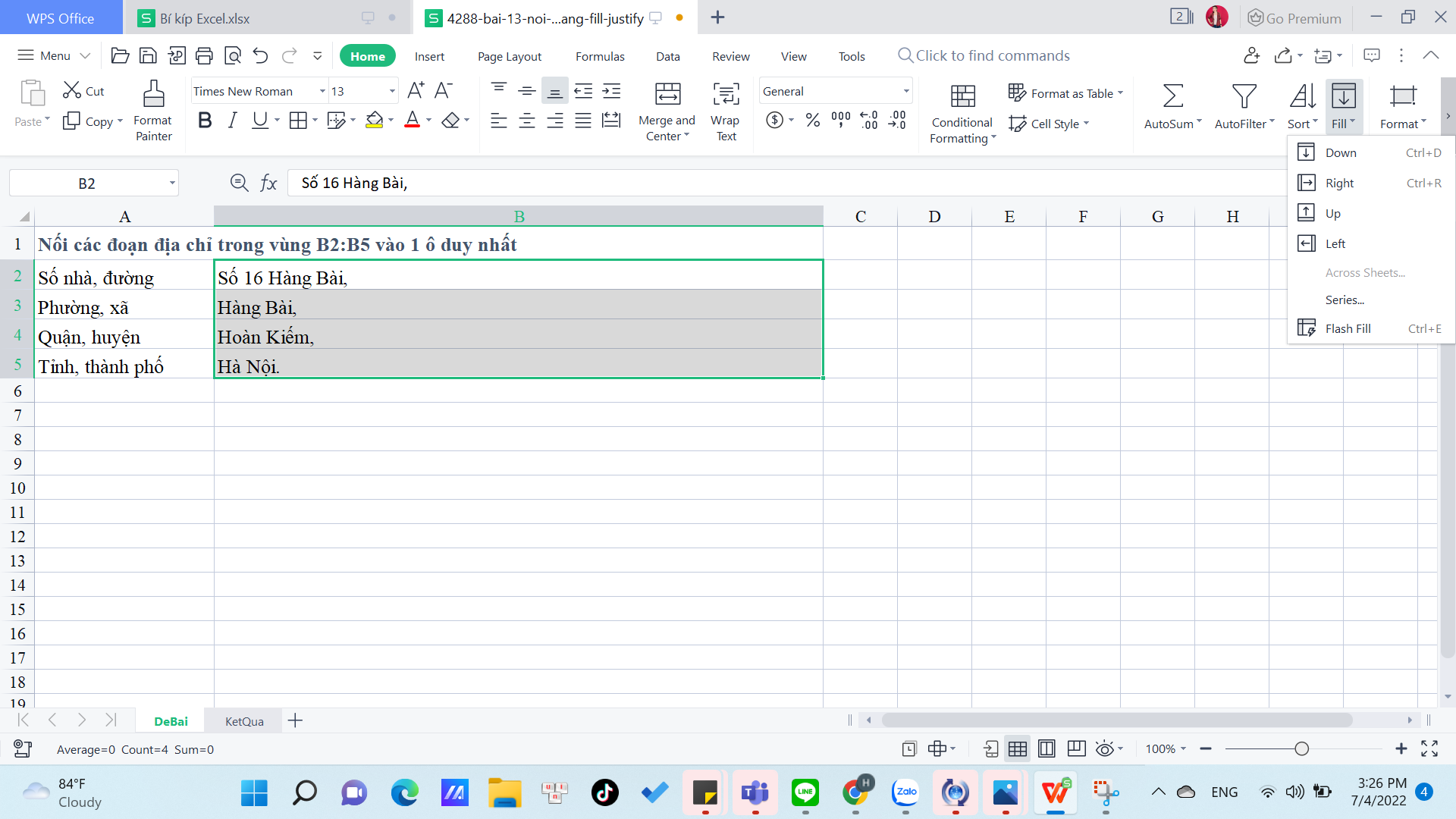Toggle Italic formatting
The width and height of the screenshot is (1456, 819).
(233, 121)
